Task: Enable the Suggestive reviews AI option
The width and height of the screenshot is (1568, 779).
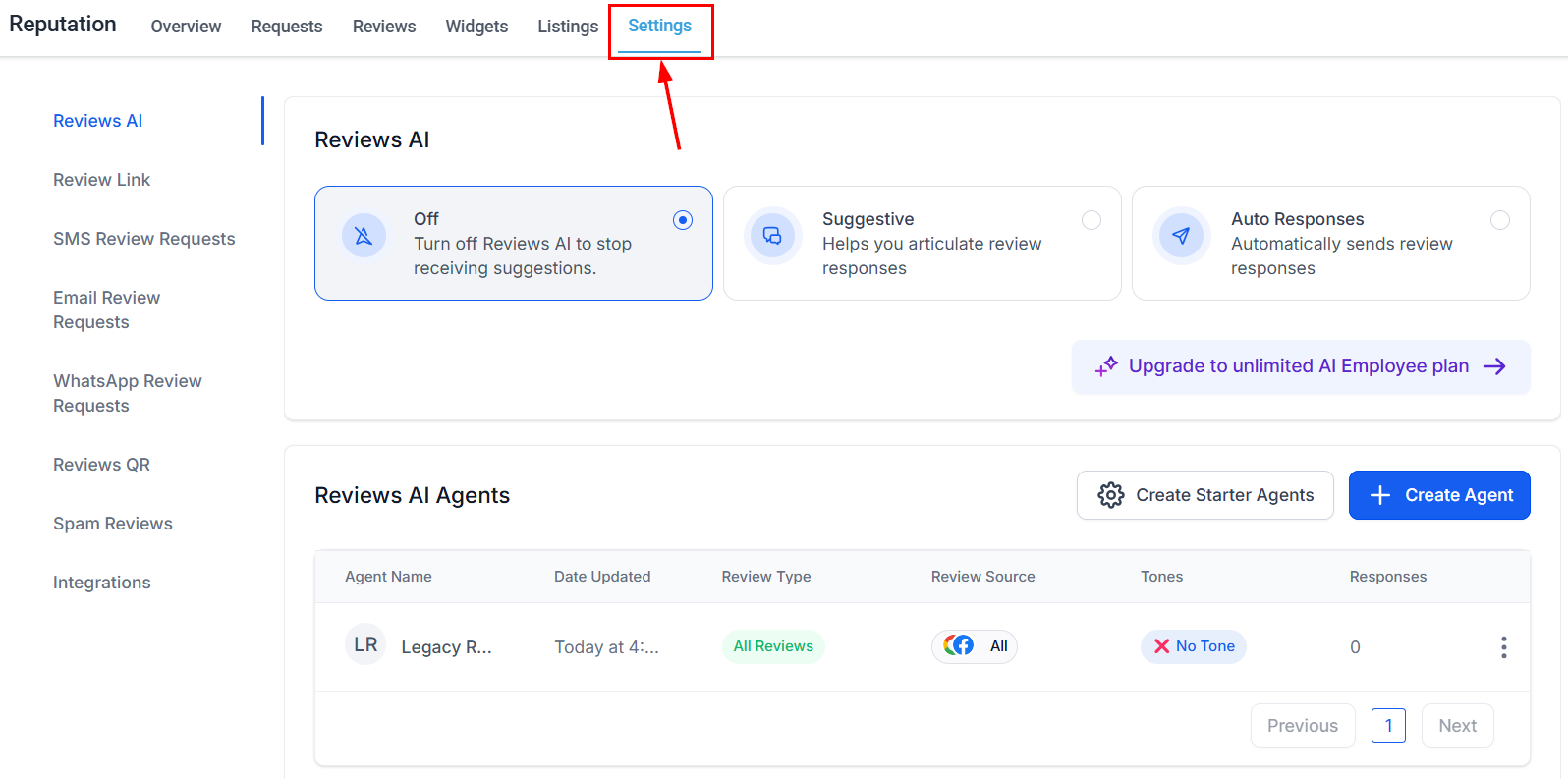Action: (1091, 220)
